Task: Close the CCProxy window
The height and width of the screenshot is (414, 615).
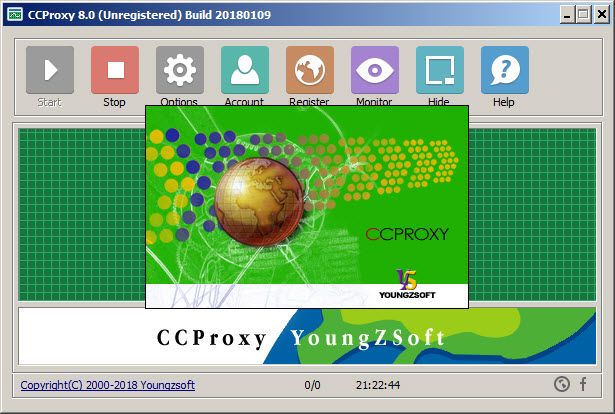Action: (x=601, y=15)
